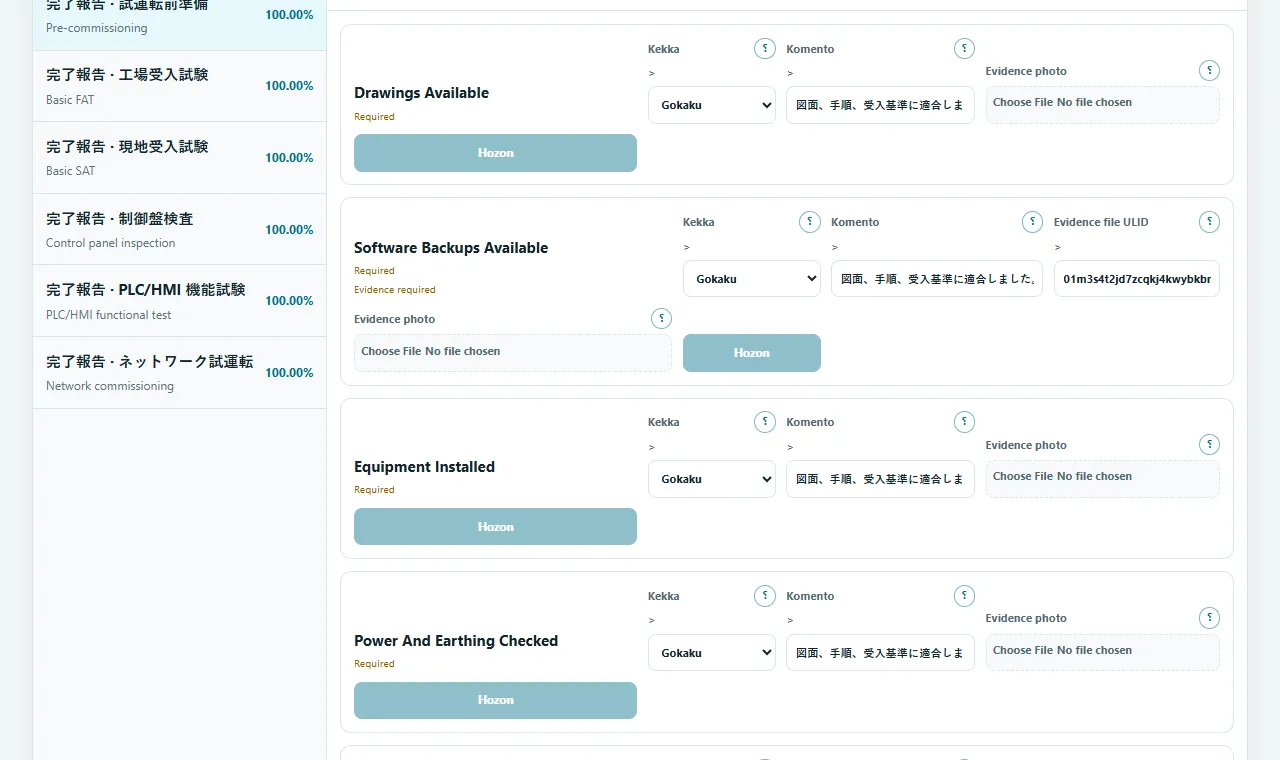Open Kekka dropdown for Software Backups Available

point(752,279)
